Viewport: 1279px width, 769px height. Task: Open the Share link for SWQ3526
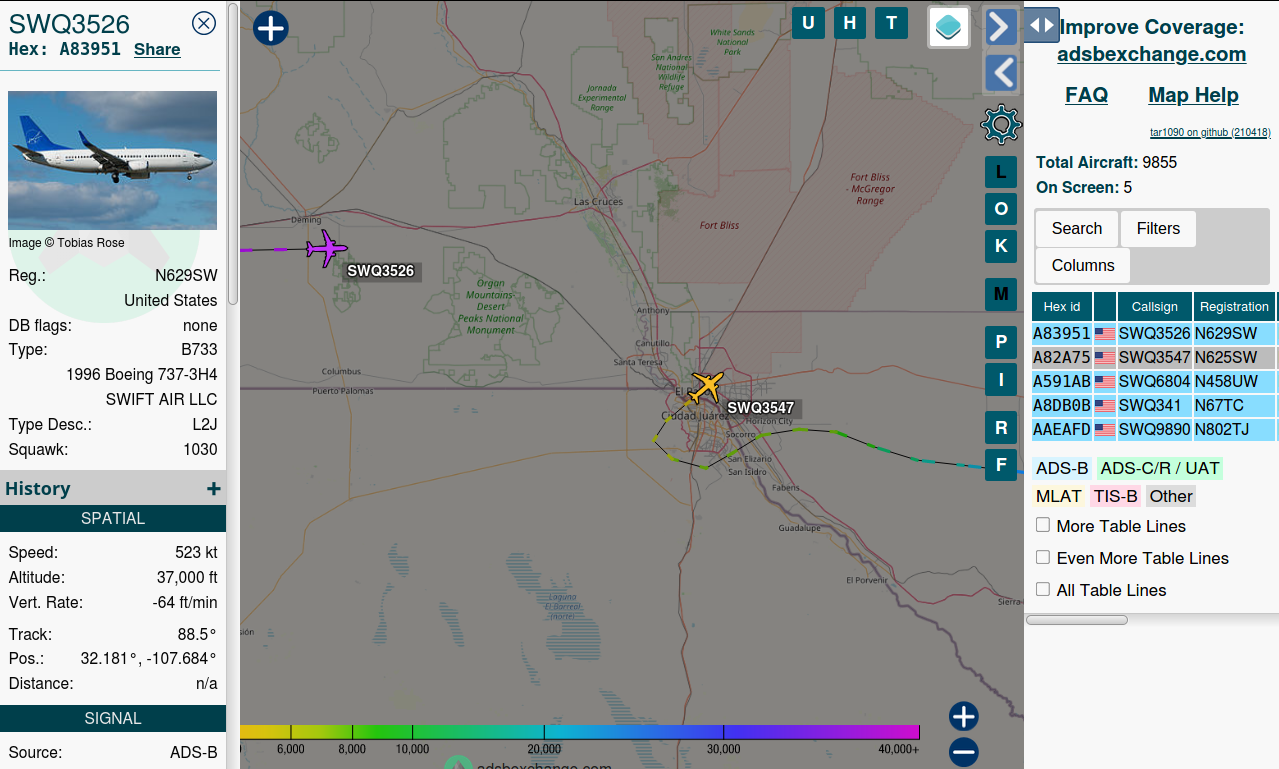tap(157, 50)
